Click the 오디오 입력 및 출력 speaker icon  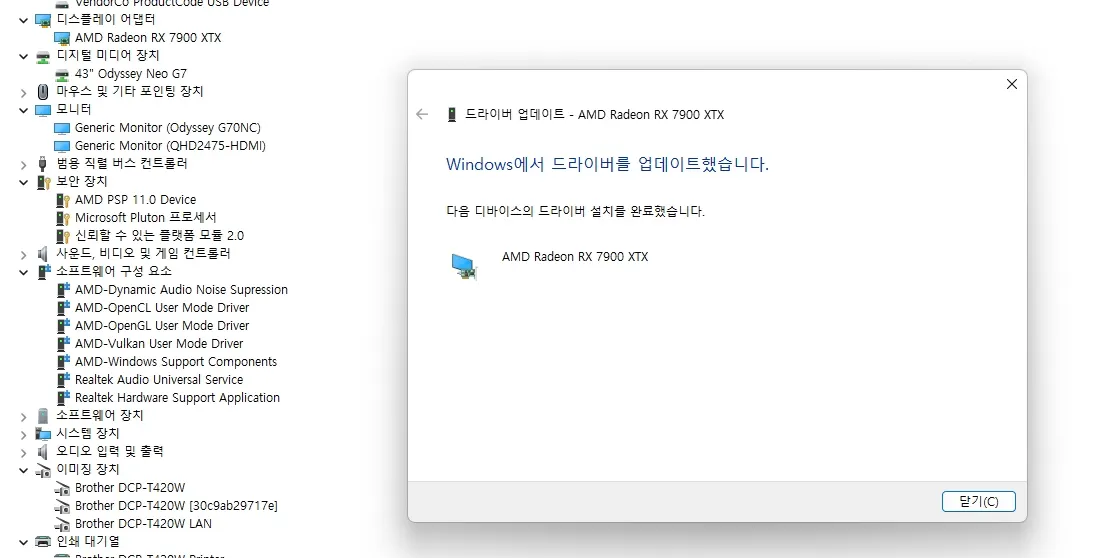[43, 452]
